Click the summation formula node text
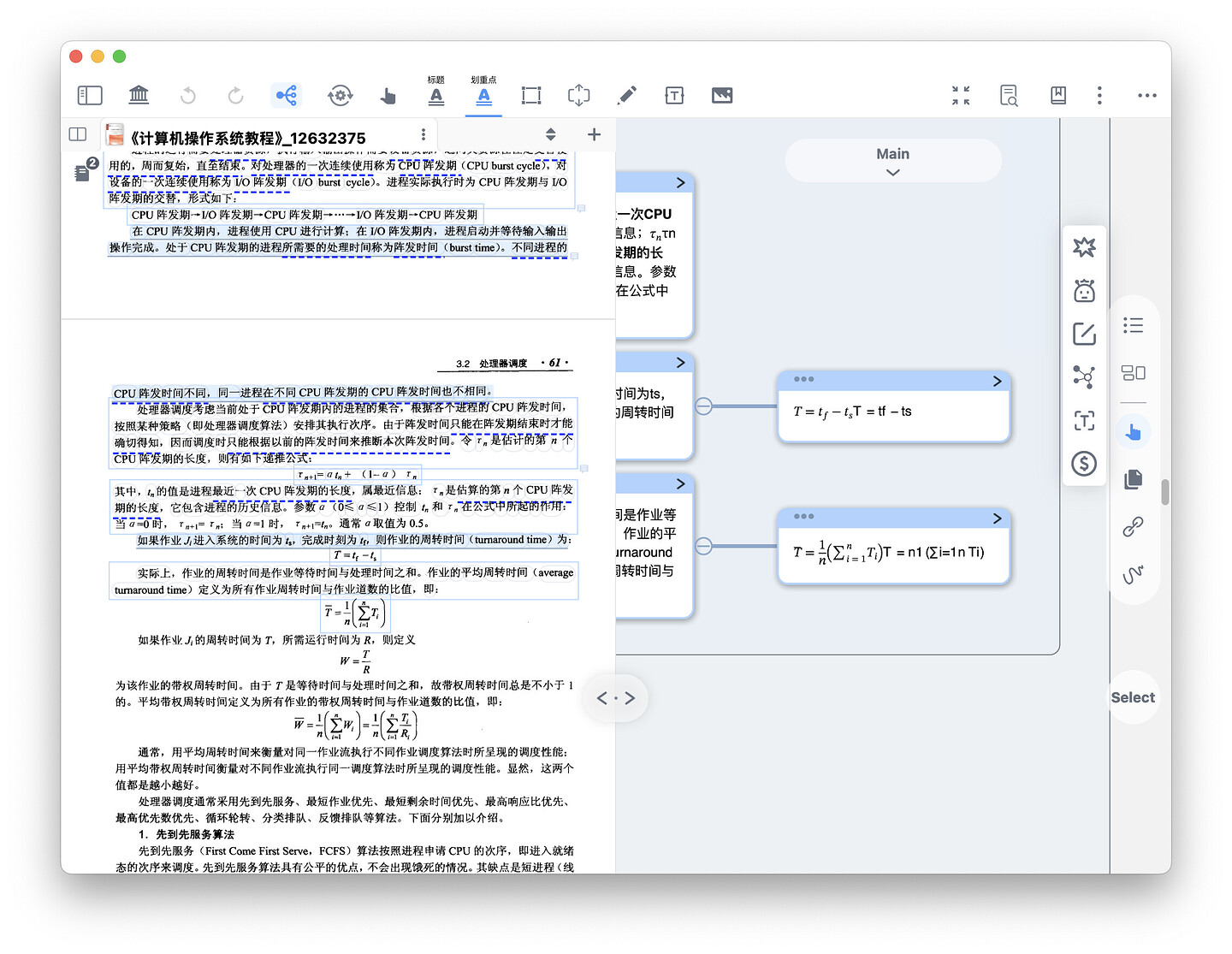The height and width of the screenshot is (954, 1232). click(x=889, y=552)
